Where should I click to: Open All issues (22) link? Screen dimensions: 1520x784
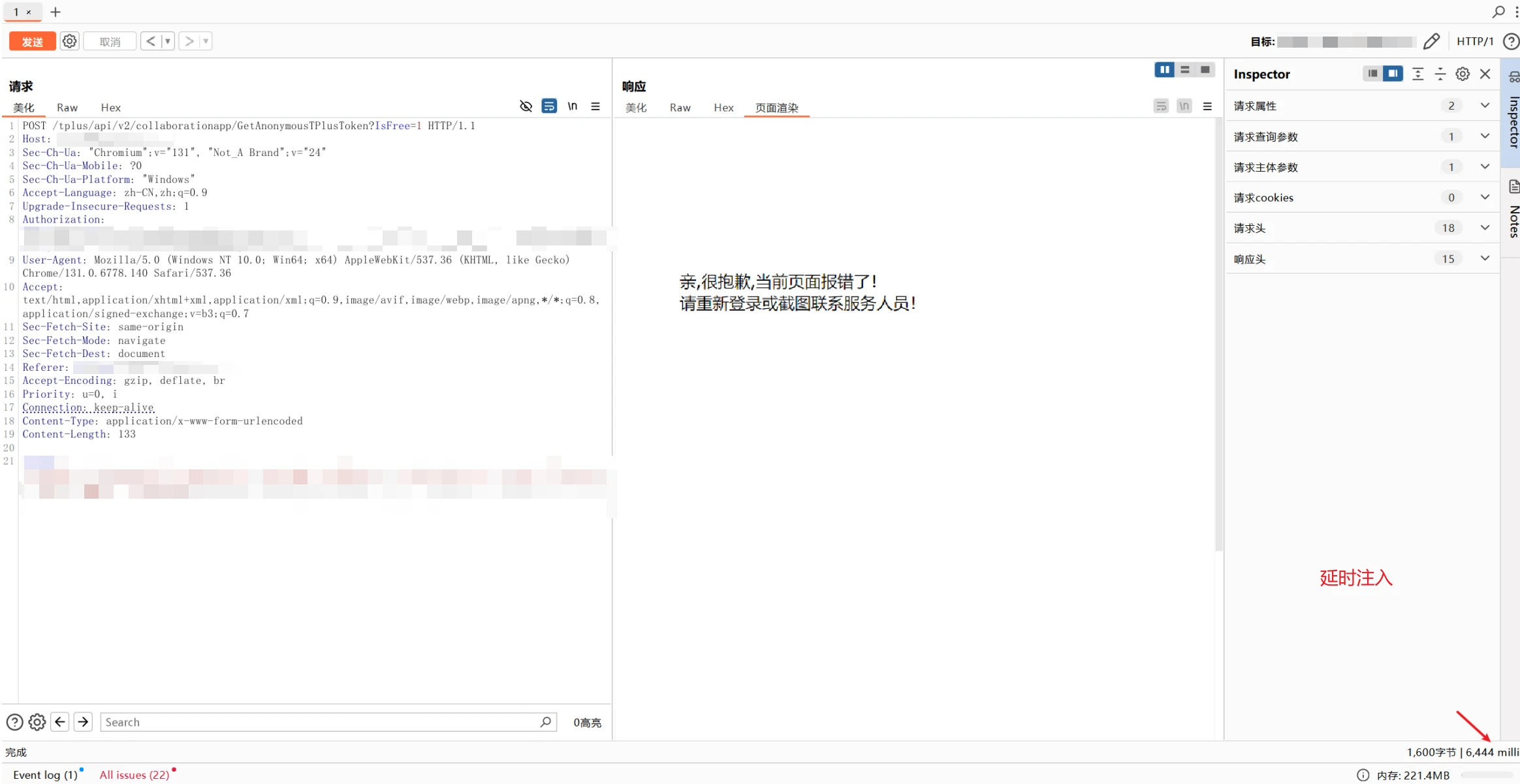(x=135, y=775)
